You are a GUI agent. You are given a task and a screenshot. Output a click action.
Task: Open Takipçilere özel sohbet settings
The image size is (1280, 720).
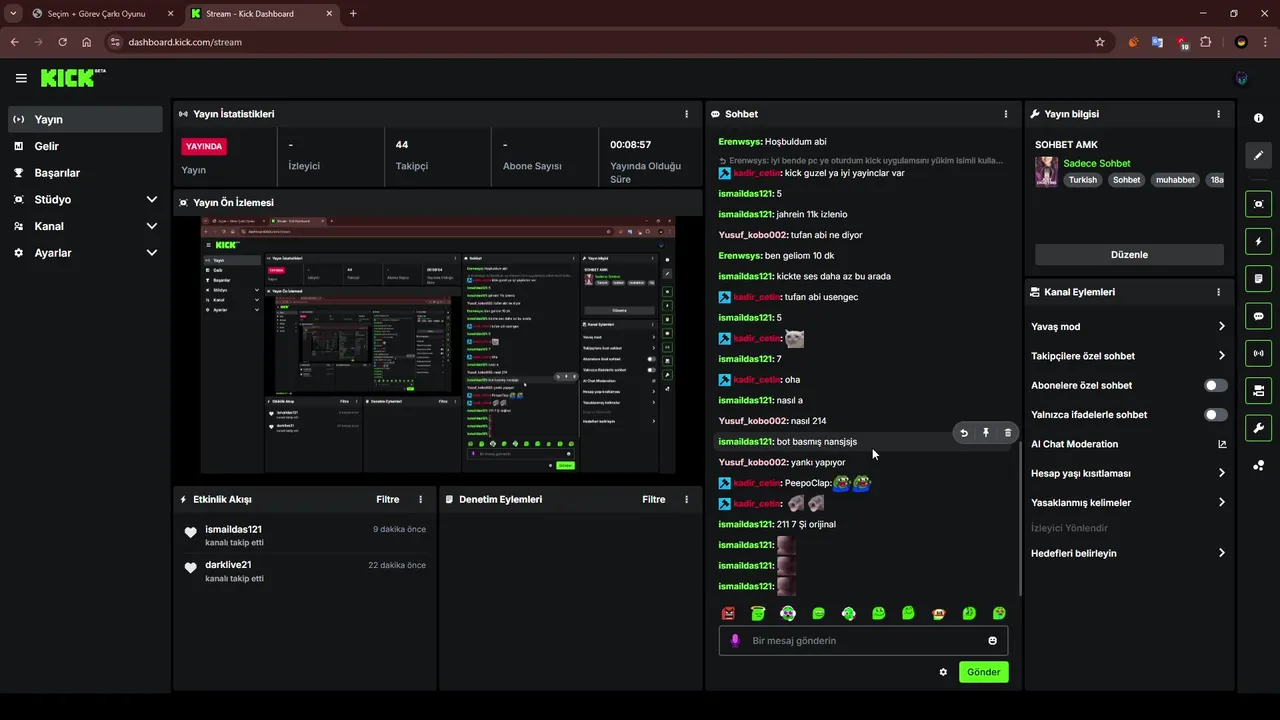point(1129,356)
